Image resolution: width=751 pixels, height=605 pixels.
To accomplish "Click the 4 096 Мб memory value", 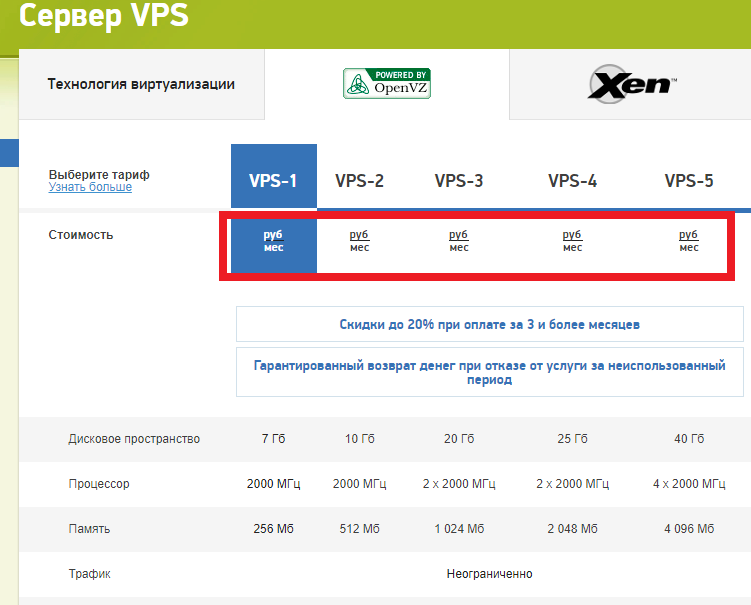I will click(x=689, y=529).
